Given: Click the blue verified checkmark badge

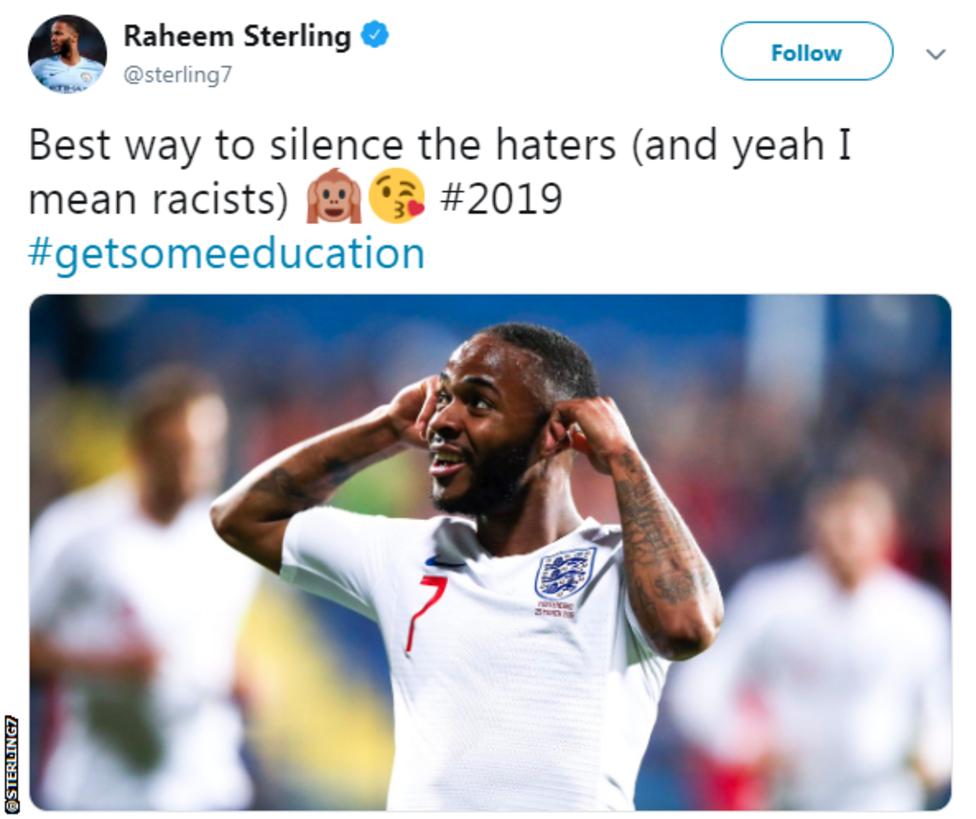Looking at the screenshot, I should (375, 34).
